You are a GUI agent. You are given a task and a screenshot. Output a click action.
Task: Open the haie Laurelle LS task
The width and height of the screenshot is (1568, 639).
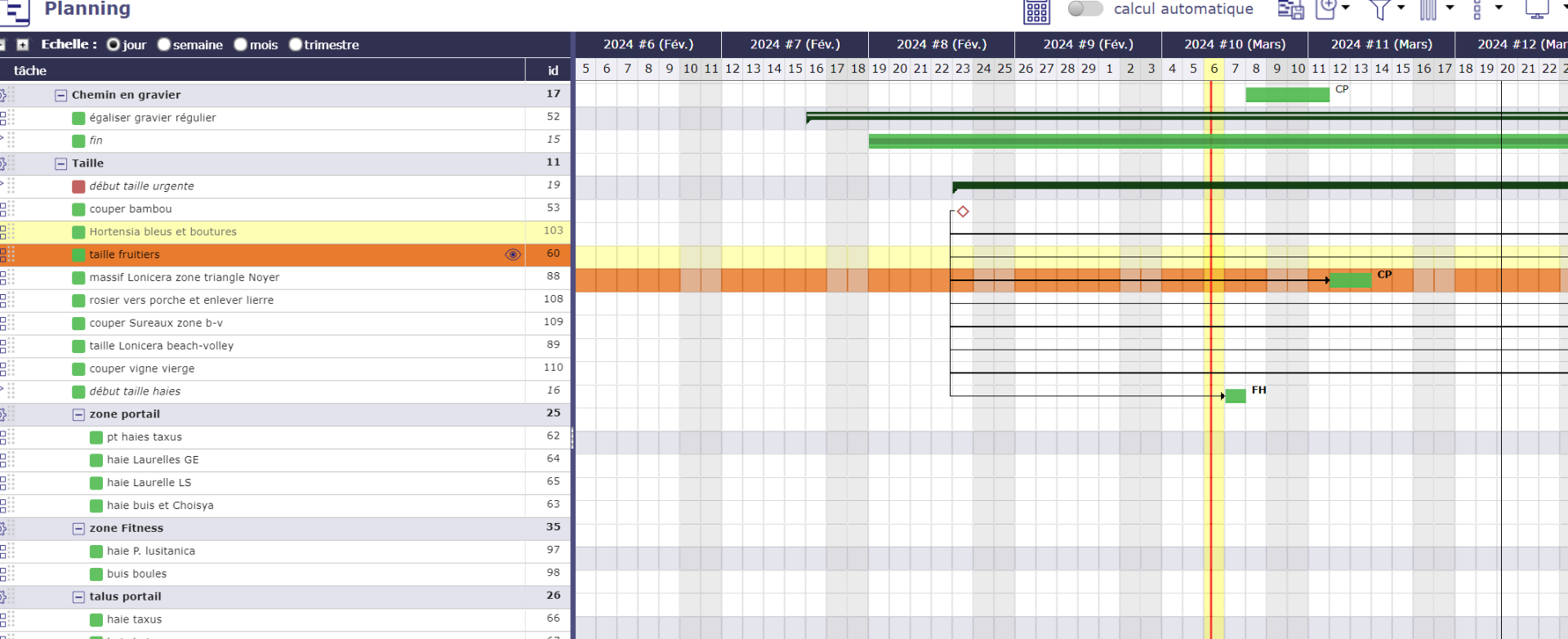tap(149, 483)
